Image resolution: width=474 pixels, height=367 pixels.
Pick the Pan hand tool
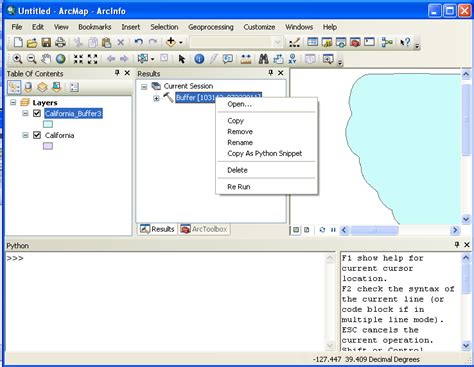click(x=46, y=59)
